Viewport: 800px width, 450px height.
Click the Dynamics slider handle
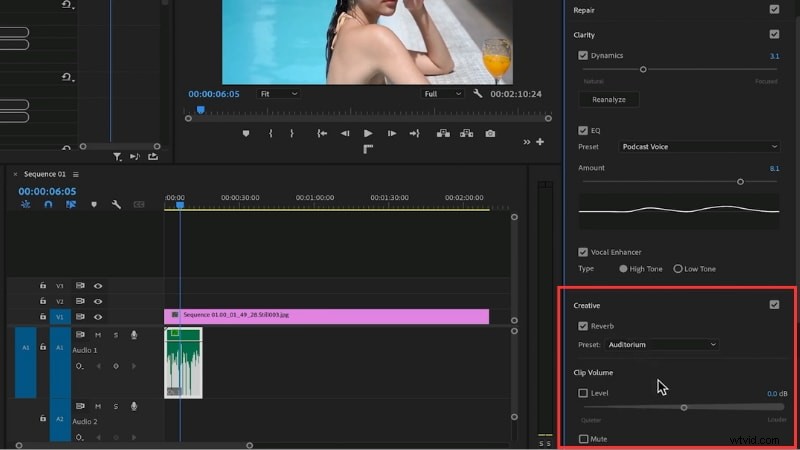(x=643, y=69)
